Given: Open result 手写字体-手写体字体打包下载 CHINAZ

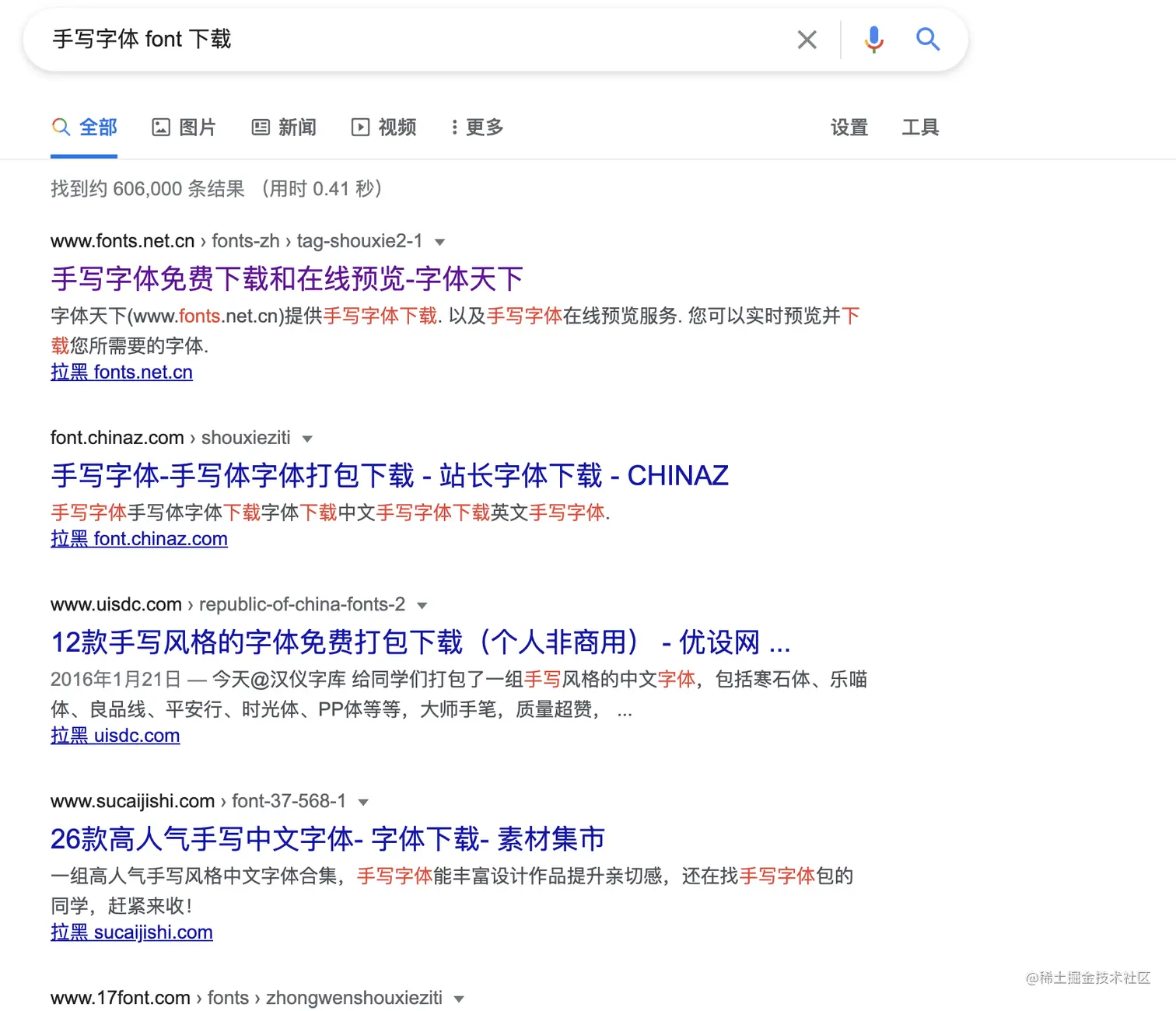Looking at the screenshot, I should [390, 475].
